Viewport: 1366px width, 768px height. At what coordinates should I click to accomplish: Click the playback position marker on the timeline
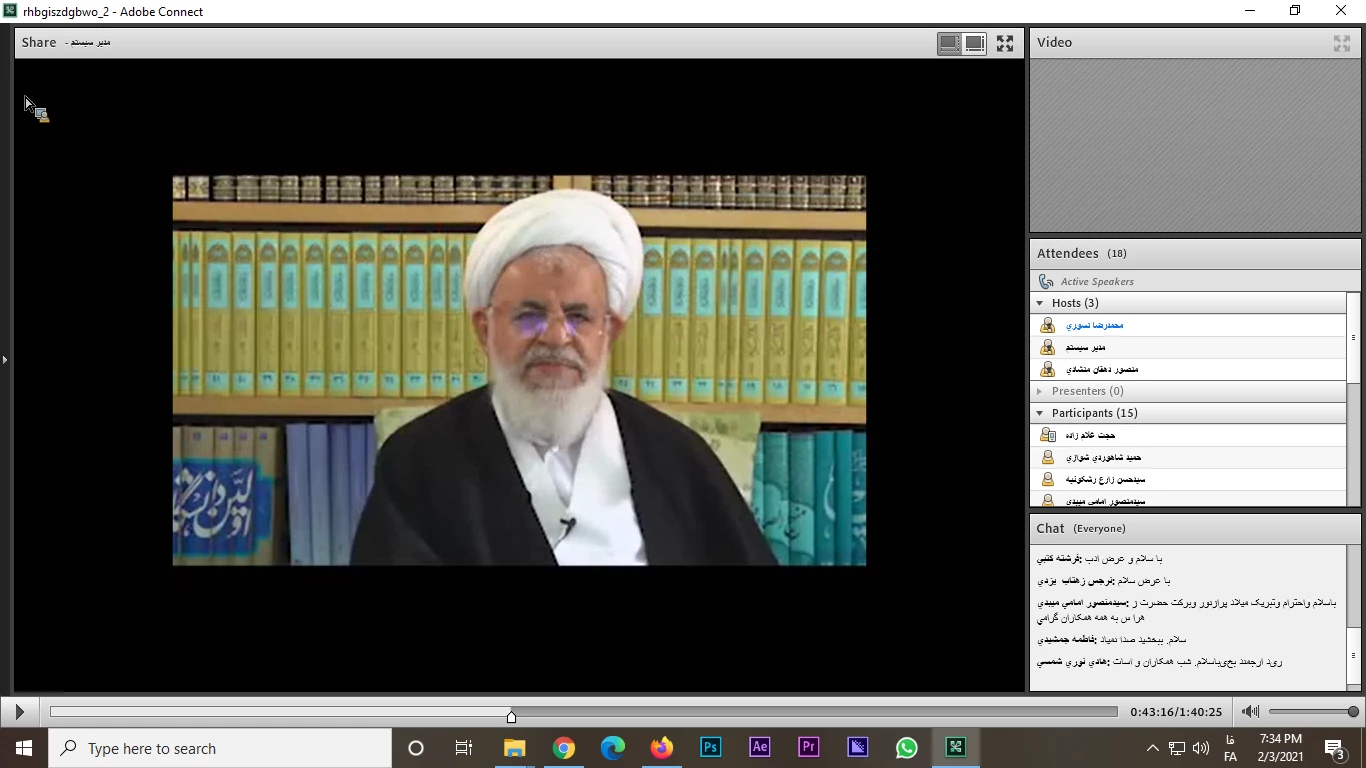pos(512,716)
